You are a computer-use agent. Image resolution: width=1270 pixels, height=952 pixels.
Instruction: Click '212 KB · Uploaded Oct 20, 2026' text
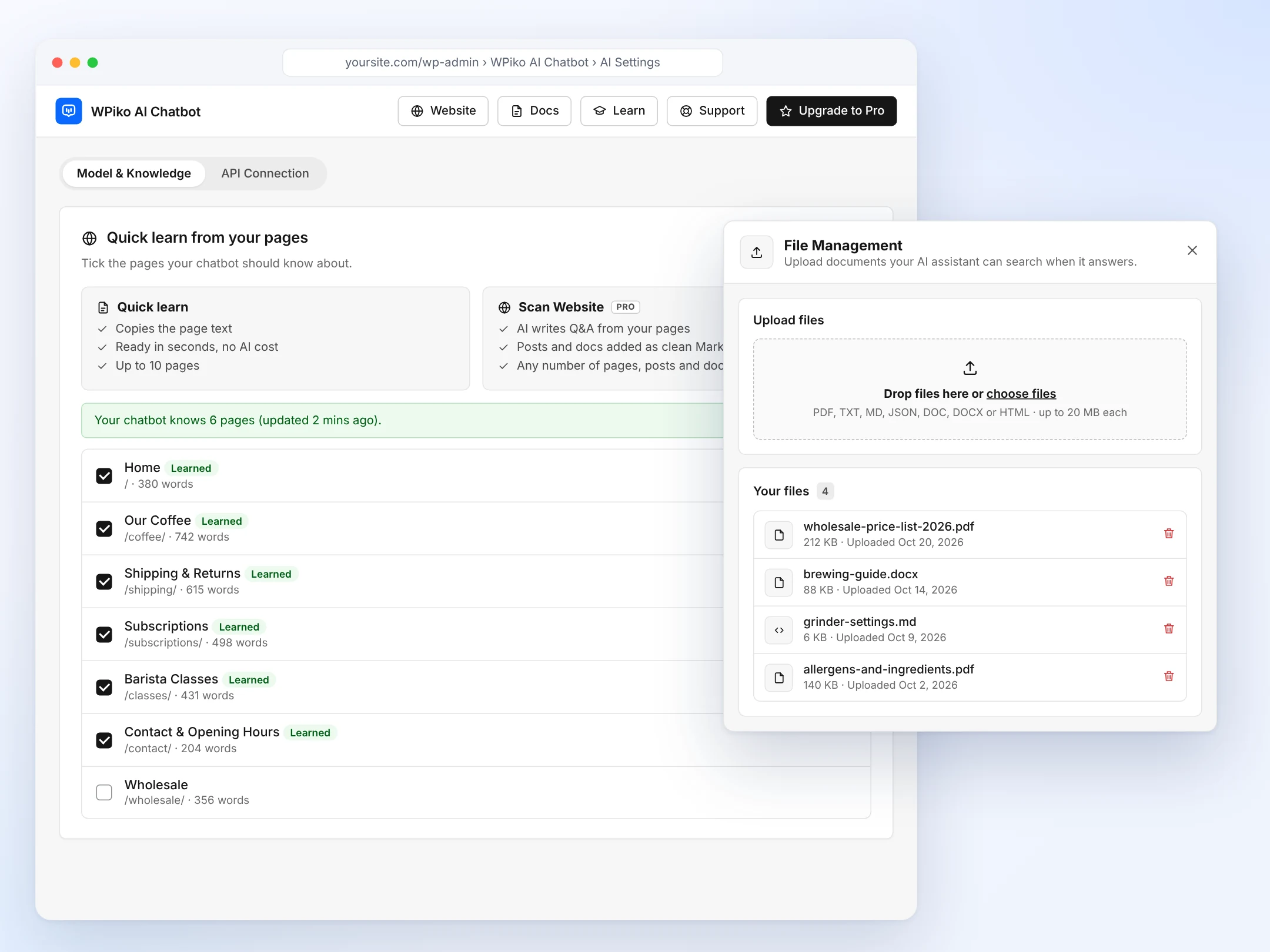884,542
